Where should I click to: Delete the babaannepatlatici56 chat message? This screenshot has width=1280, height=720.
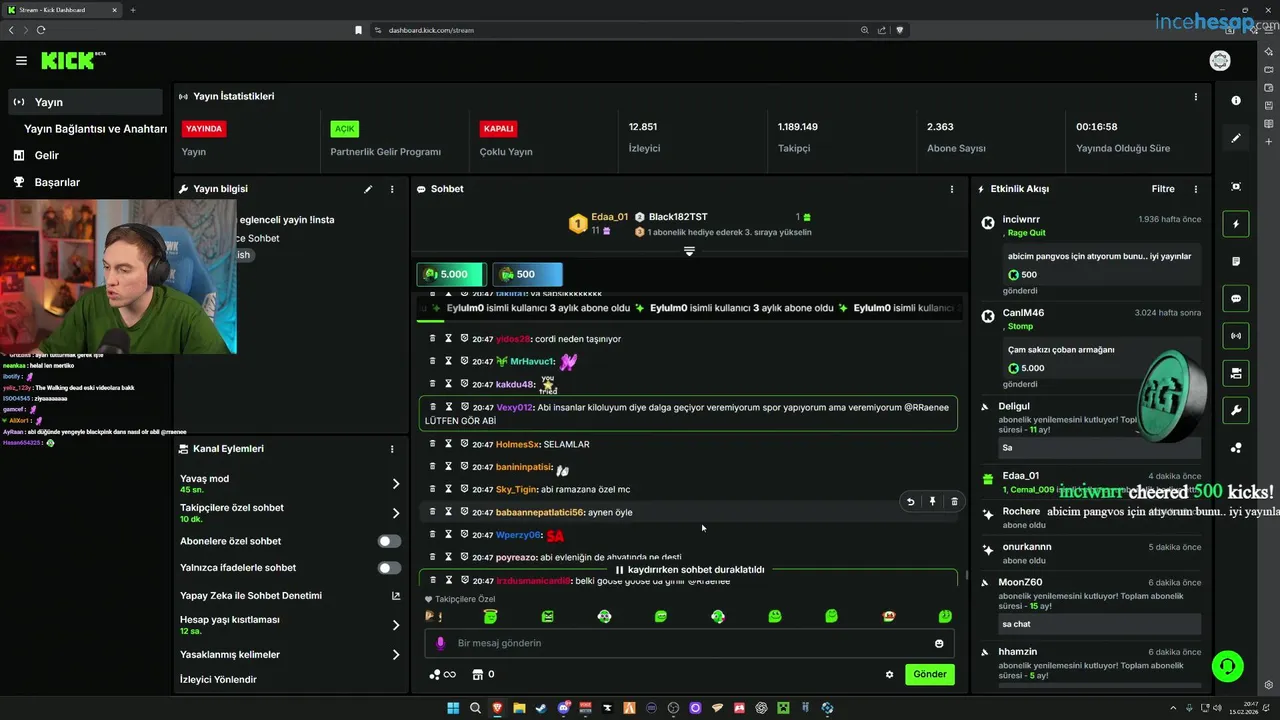click(954, 502)
